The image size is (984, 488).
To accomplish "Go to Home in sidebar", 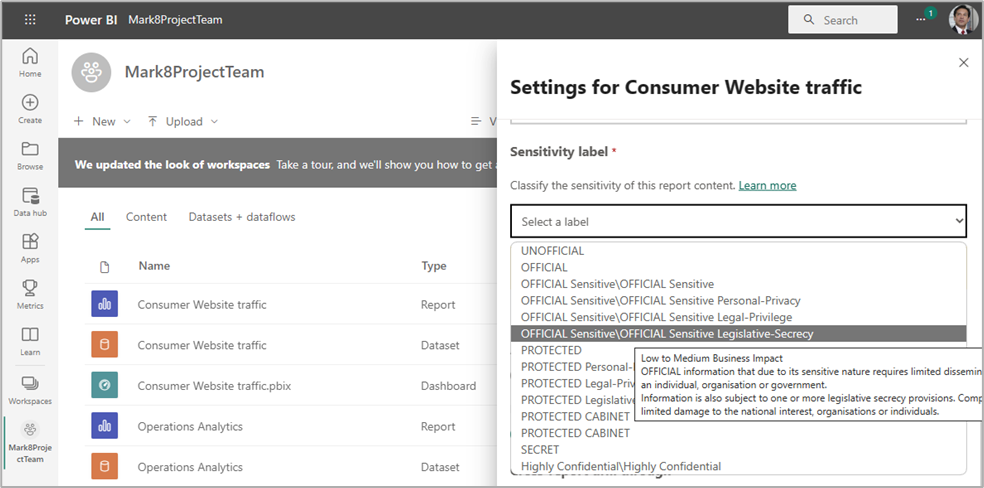I will [29, 63].
